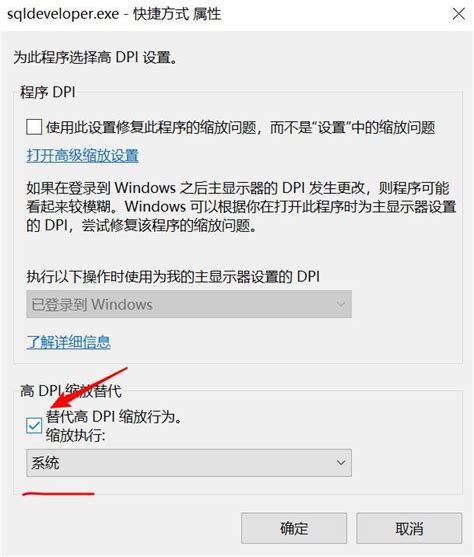
Task: Open the 了解详细信息 link
Action: tap(68, 342)
